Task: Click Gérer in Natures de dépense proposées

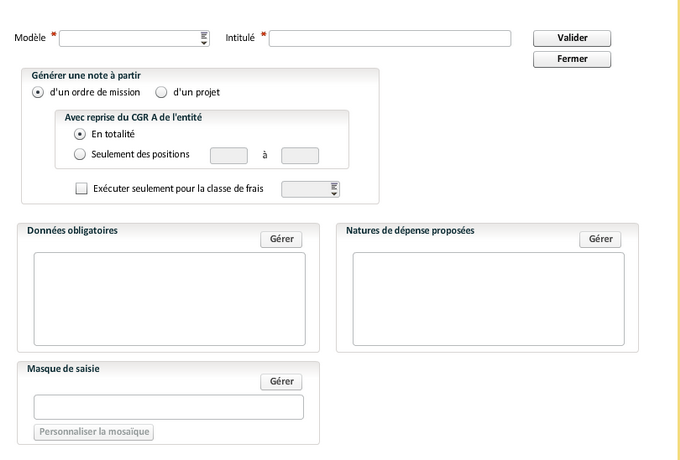Action: click(x=600, y=239)
